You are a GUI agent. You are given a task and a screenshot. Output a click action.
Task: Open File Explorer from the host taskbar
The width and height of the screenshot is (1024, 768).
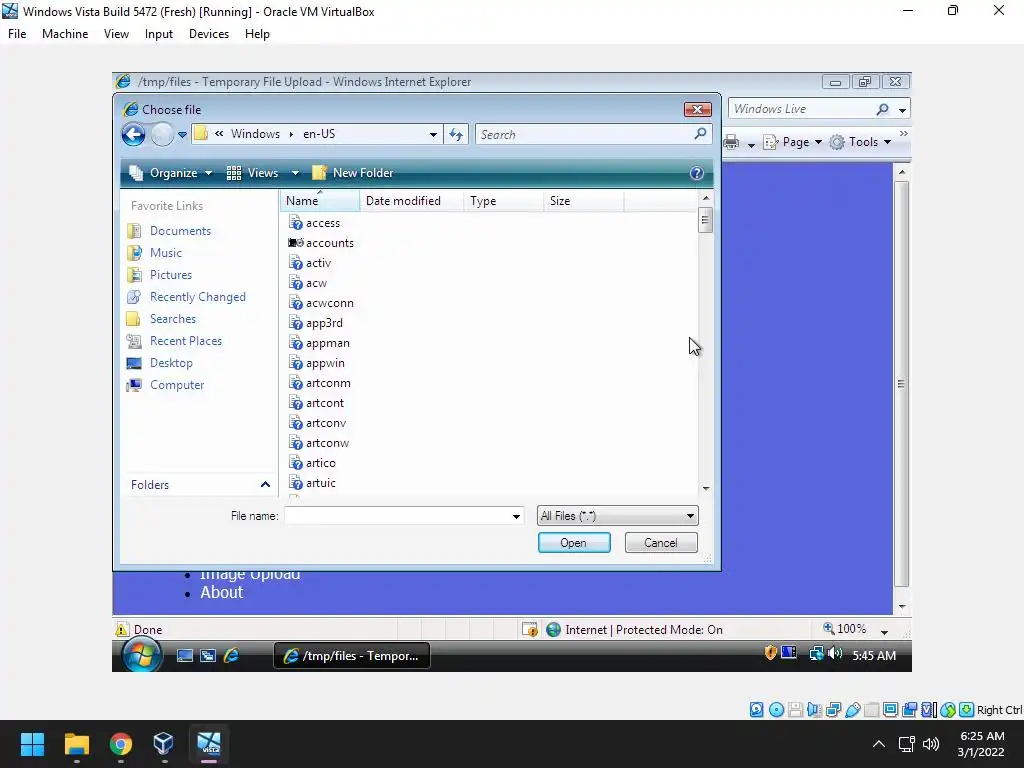click(x=76, y=744)
